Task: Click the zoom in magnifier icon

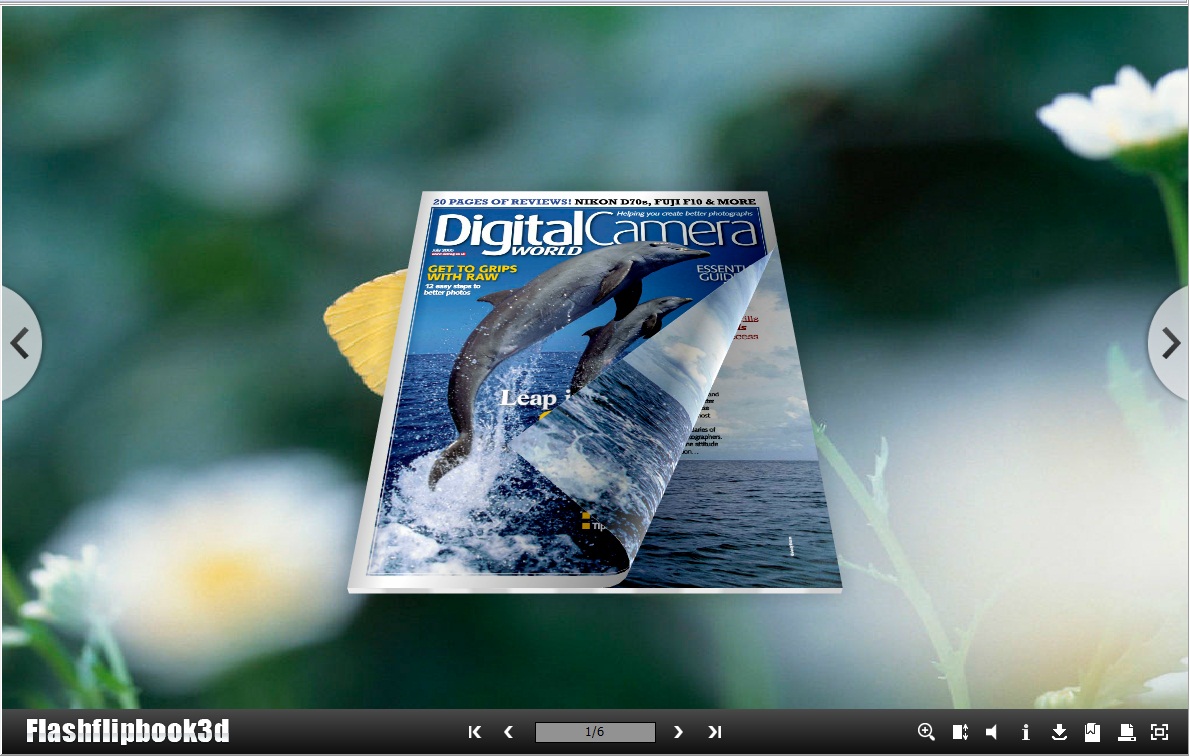Action: coord(926,732)
